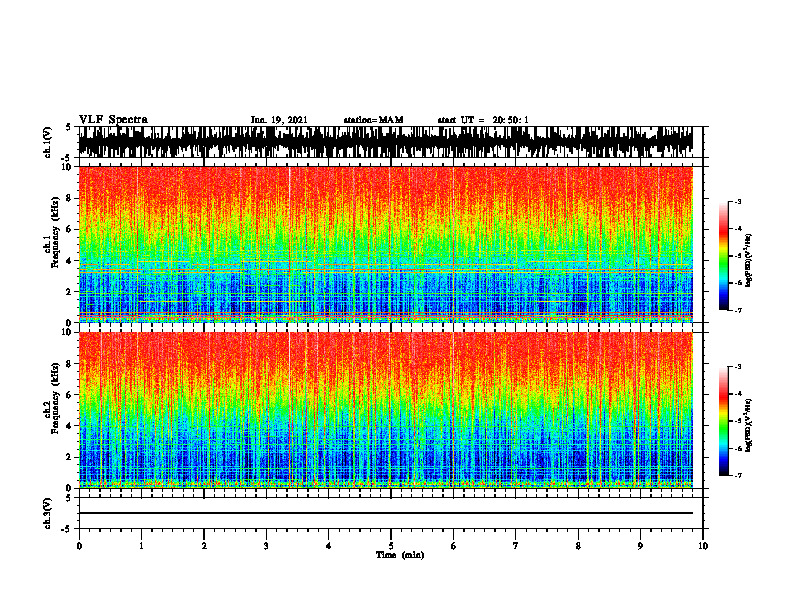Click the time axis tick label "5"
This screenshot has height=612, width=792.
[391, 546]
